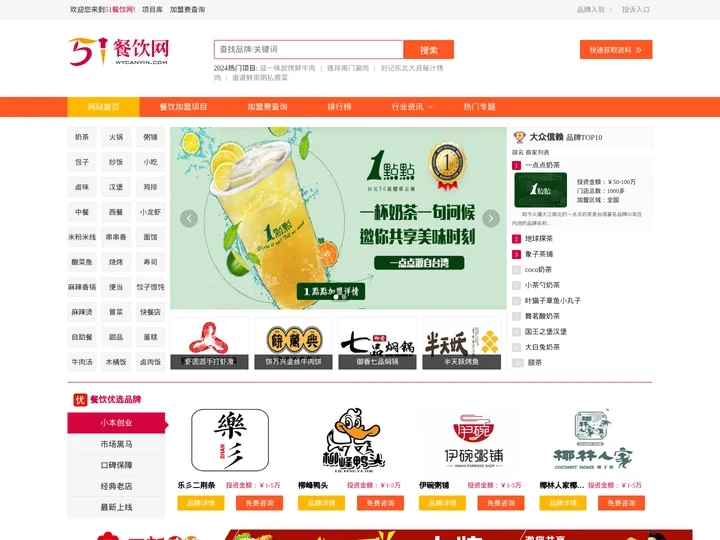Viewport: 720px width, 540px height.
Task: Choose the 汉堡 category
Action: coord(116,187)
